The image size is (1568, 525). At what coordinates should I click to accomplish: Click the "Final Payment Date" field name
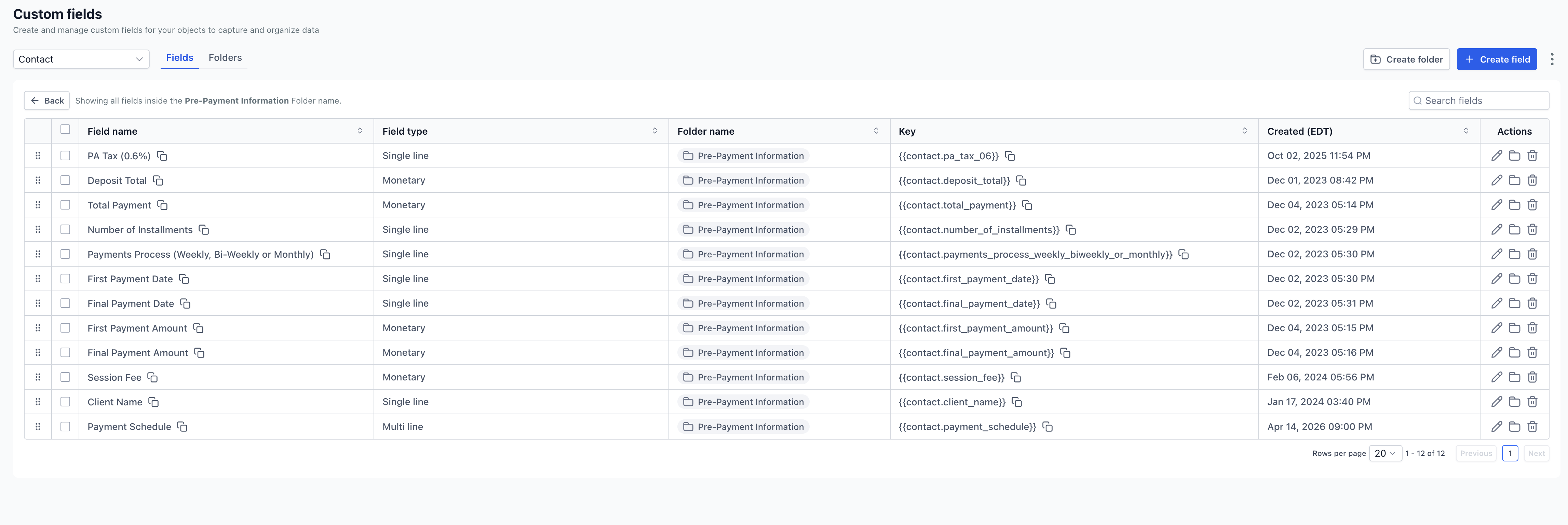[x=131, y=303]
